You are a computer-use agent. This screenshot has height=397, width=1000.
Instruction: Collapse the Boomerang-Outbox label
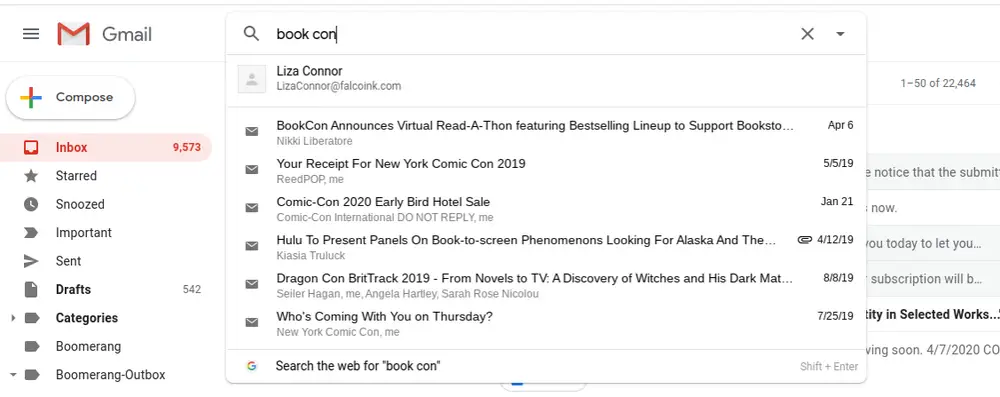coord(13,375)
